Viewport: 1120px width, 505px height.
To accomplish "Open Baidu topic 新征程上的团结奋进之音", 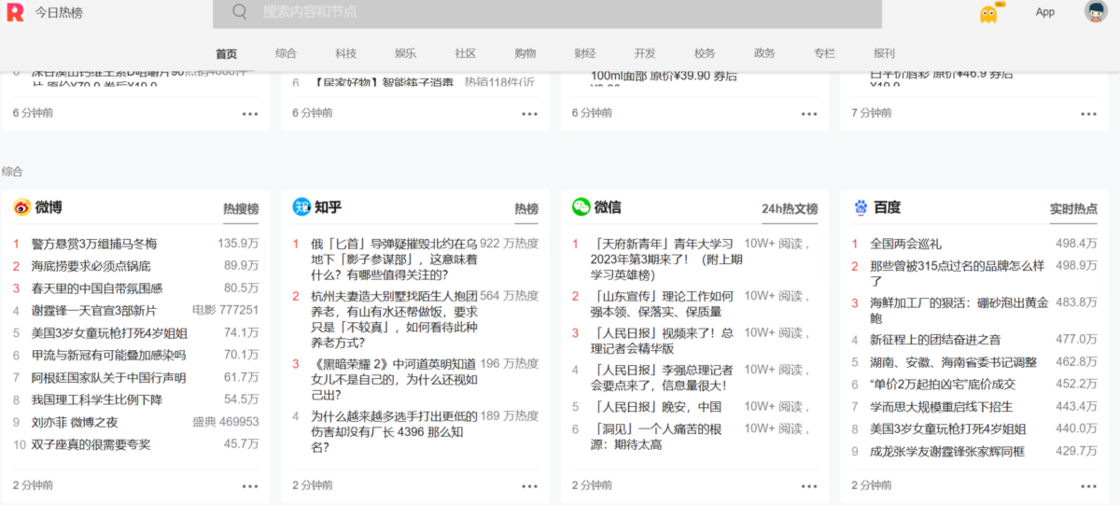I will (x=935, y=340).
